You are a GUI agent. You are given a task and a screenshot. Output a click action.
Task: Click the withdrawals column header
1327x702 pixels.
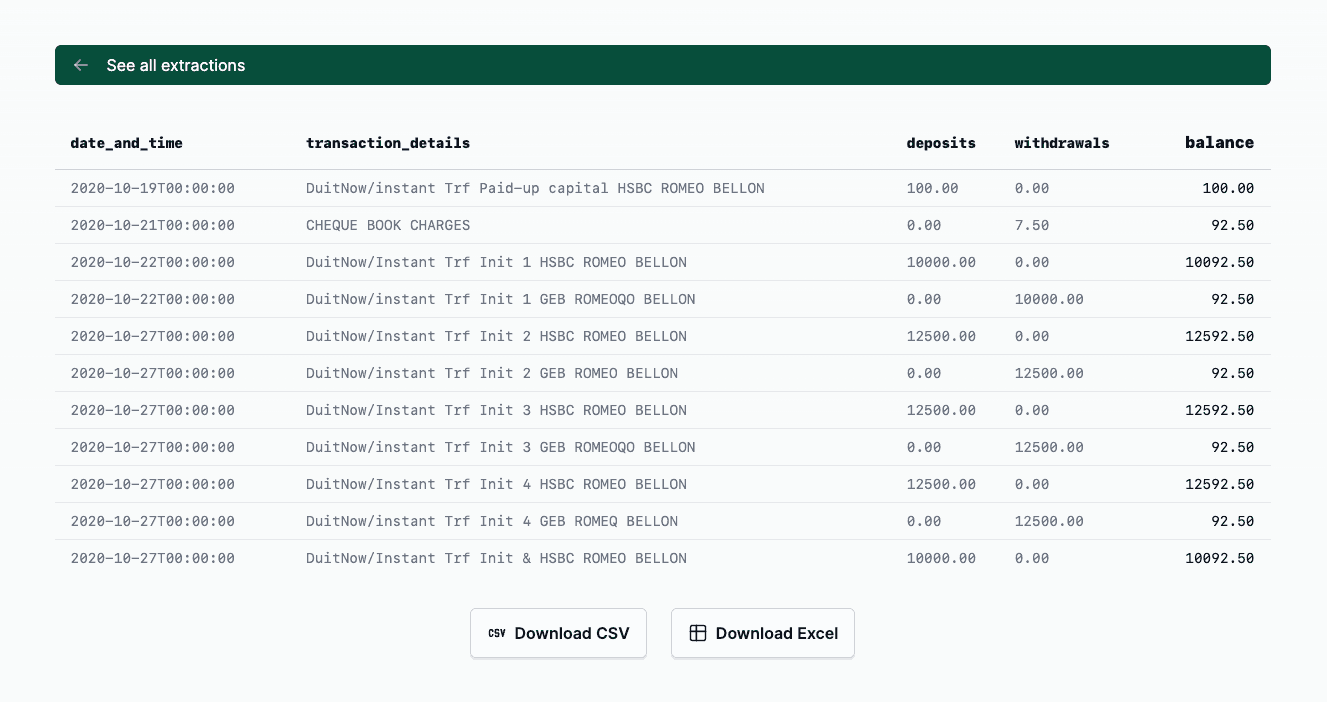1061,143
